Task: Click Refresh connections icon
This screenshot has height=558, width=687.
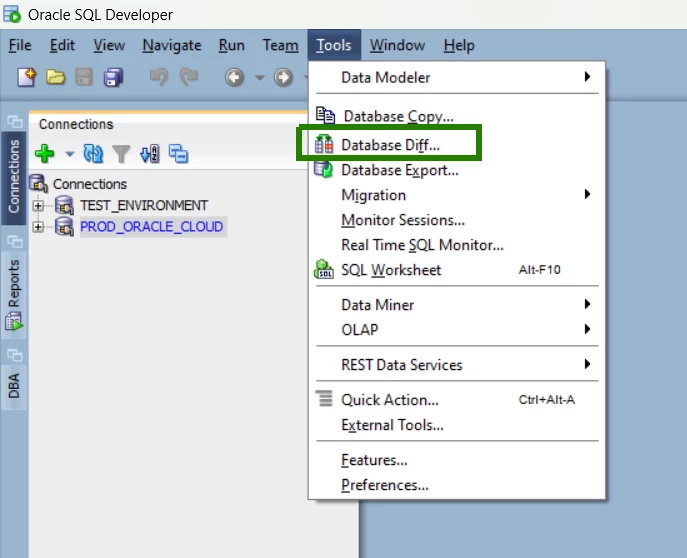Action: pyautogui.click(x=93, y=154)
